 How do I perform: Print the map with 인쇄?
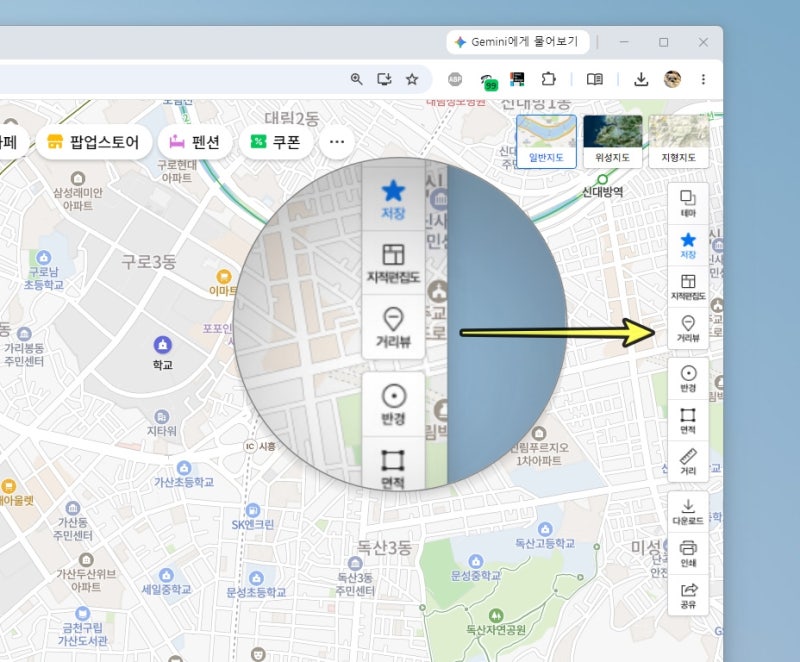(688, 554)
